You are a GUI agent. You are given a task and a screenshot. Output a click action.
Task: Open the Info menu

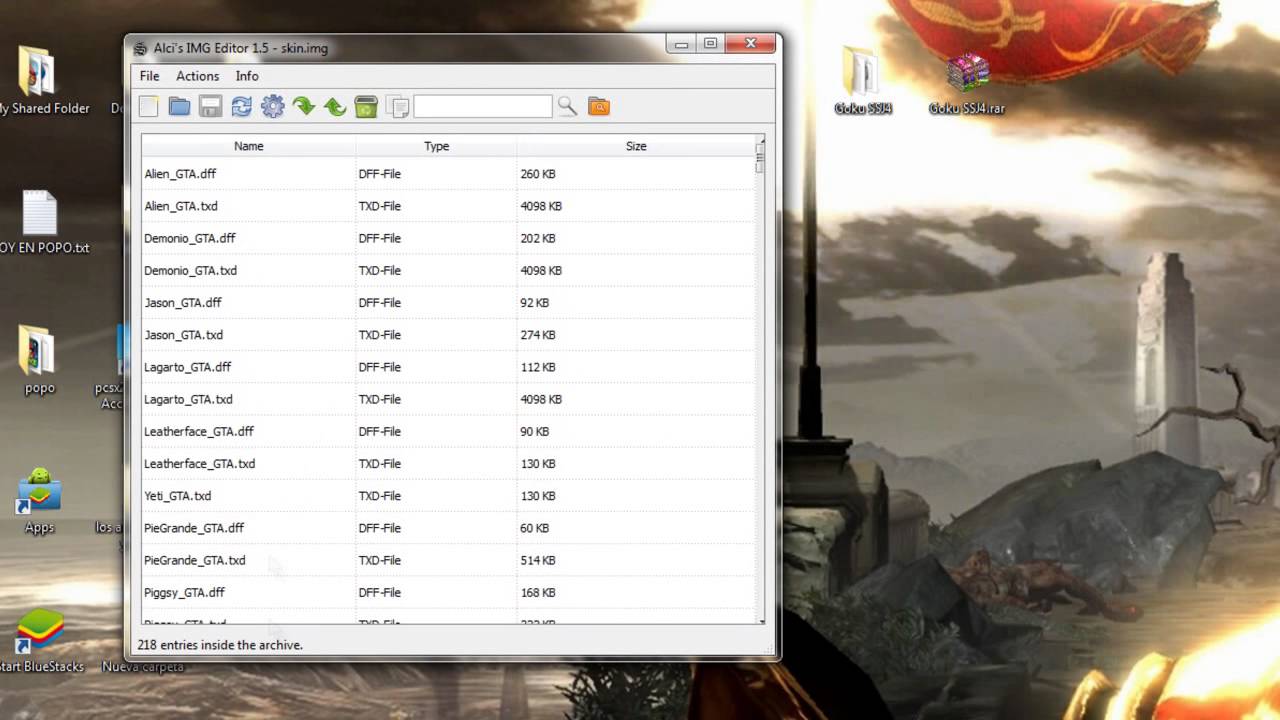click(x=247, y=76)
